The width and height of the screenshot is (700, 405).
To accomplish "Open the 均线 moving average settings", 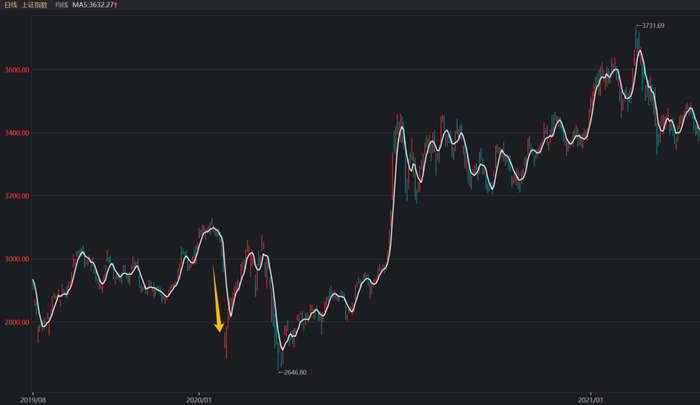I will pos(62,5).
